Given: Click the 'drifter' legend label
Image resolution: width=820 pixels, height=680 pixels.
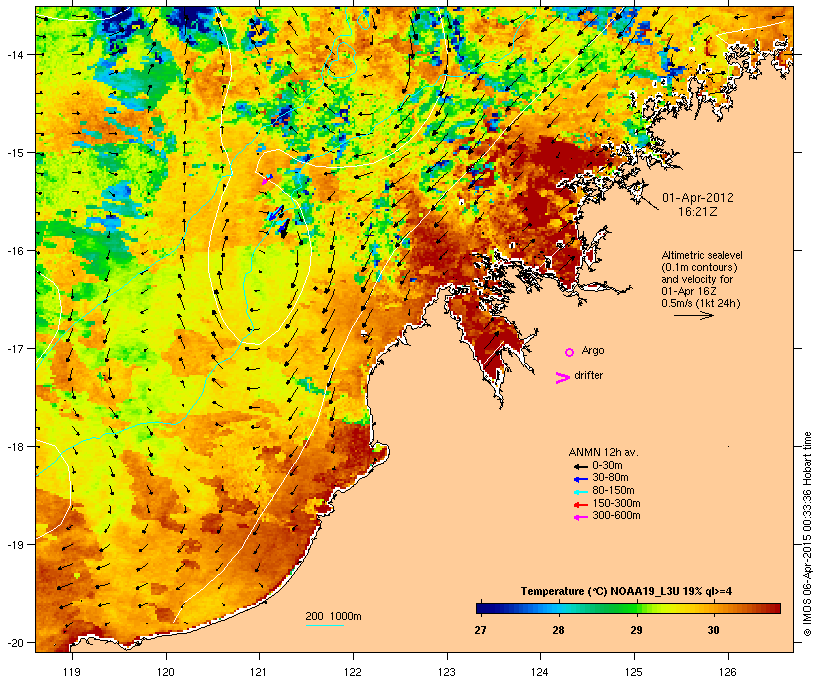Looking at the screenshot, I should pyautogui.click(x=588, y=375).
